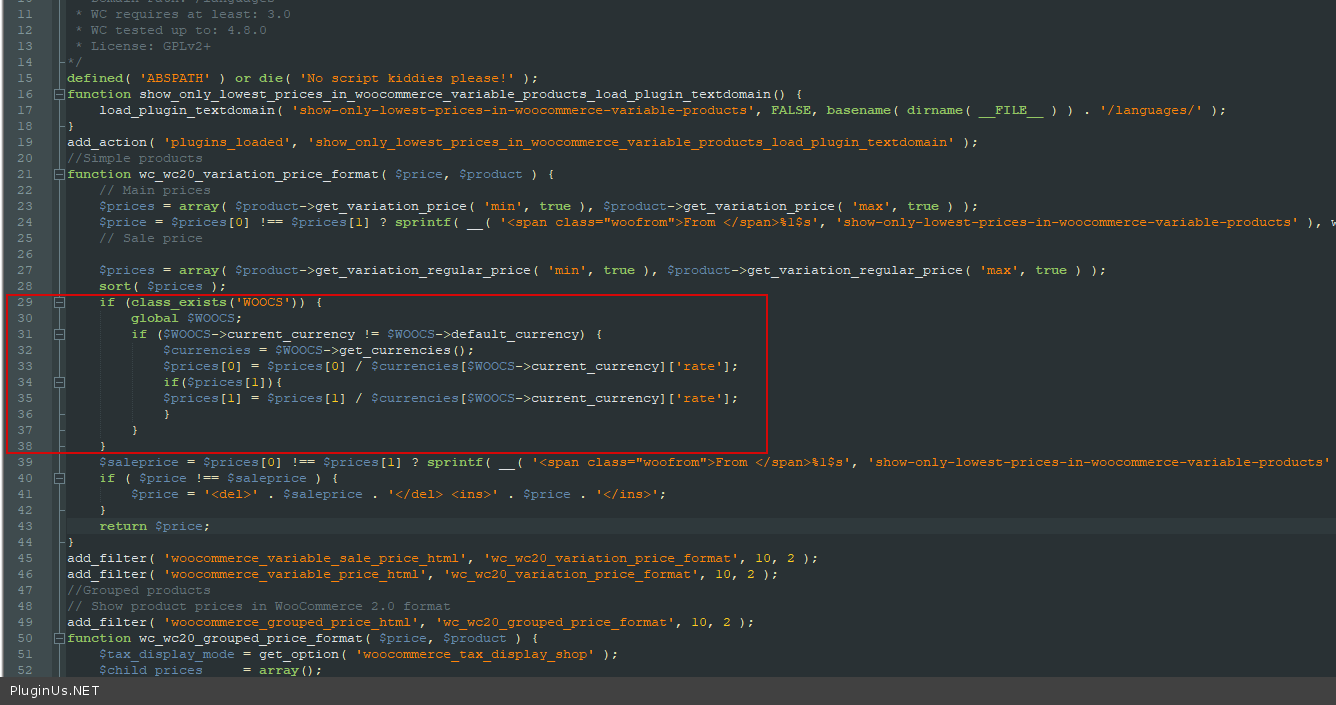
Task: Click 'plugins_loaded' string in add_action call
Action: 226,142
